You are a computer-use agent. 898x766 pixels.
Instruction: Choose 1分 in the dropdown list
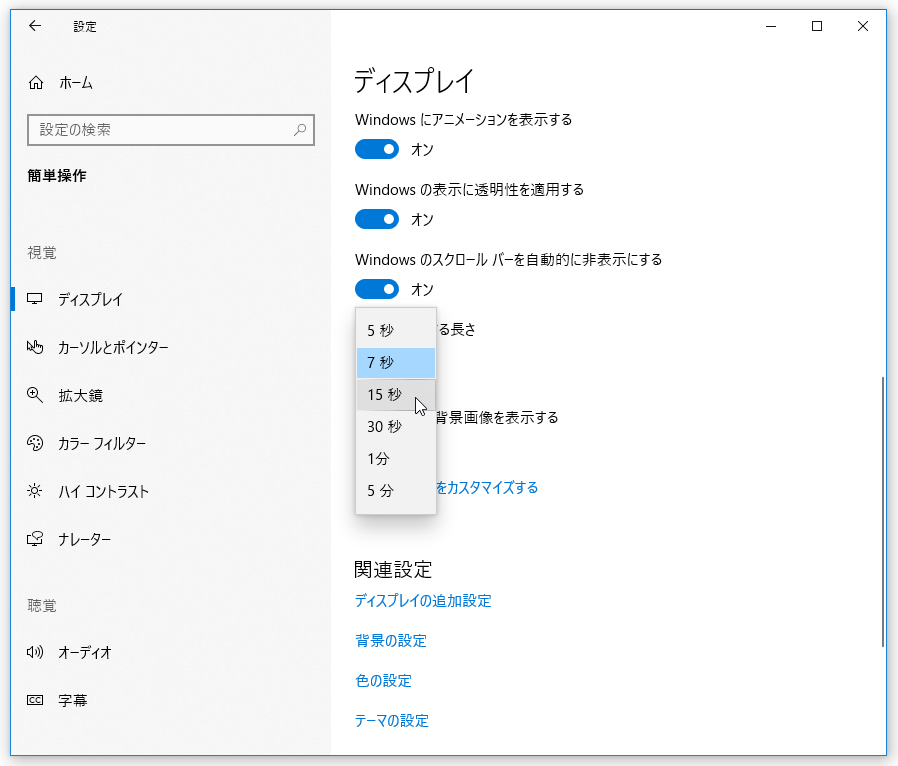click(x=396, y=459)
